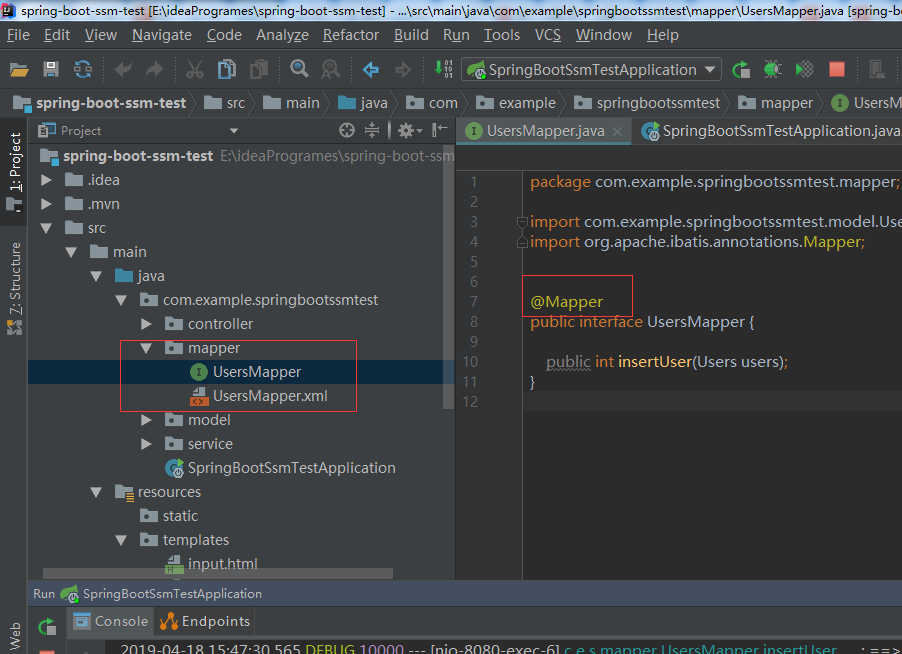The image size is (902, 654).
Task: Hide the Project tool window
Action: [x=439, y=130]
